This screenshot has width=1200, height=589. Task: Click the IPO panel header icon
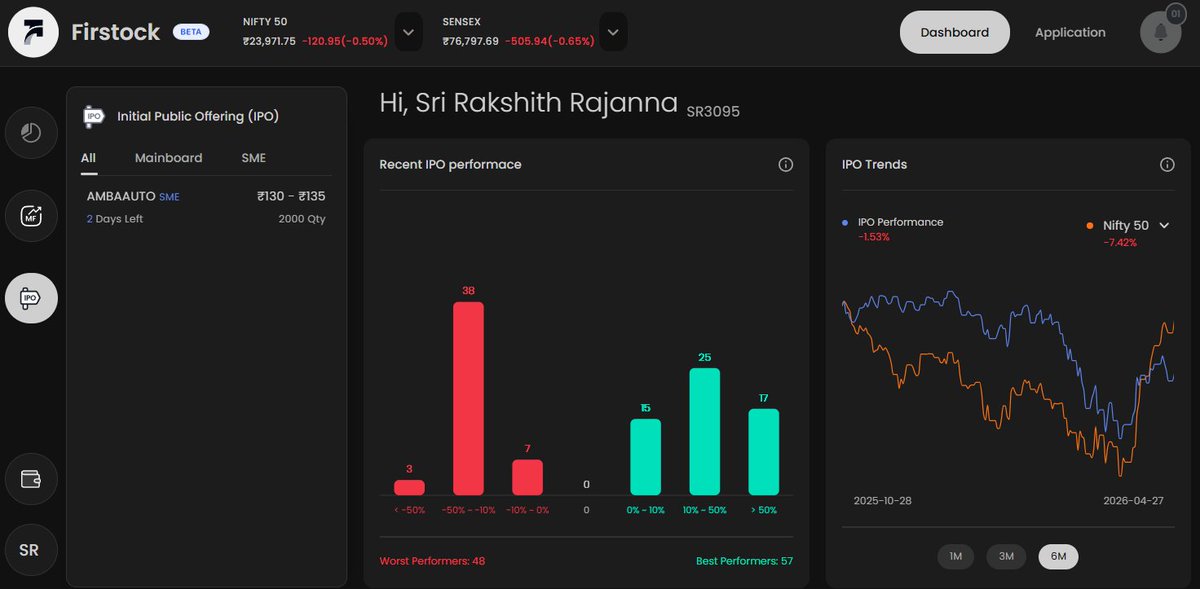[x=94, y=116]
